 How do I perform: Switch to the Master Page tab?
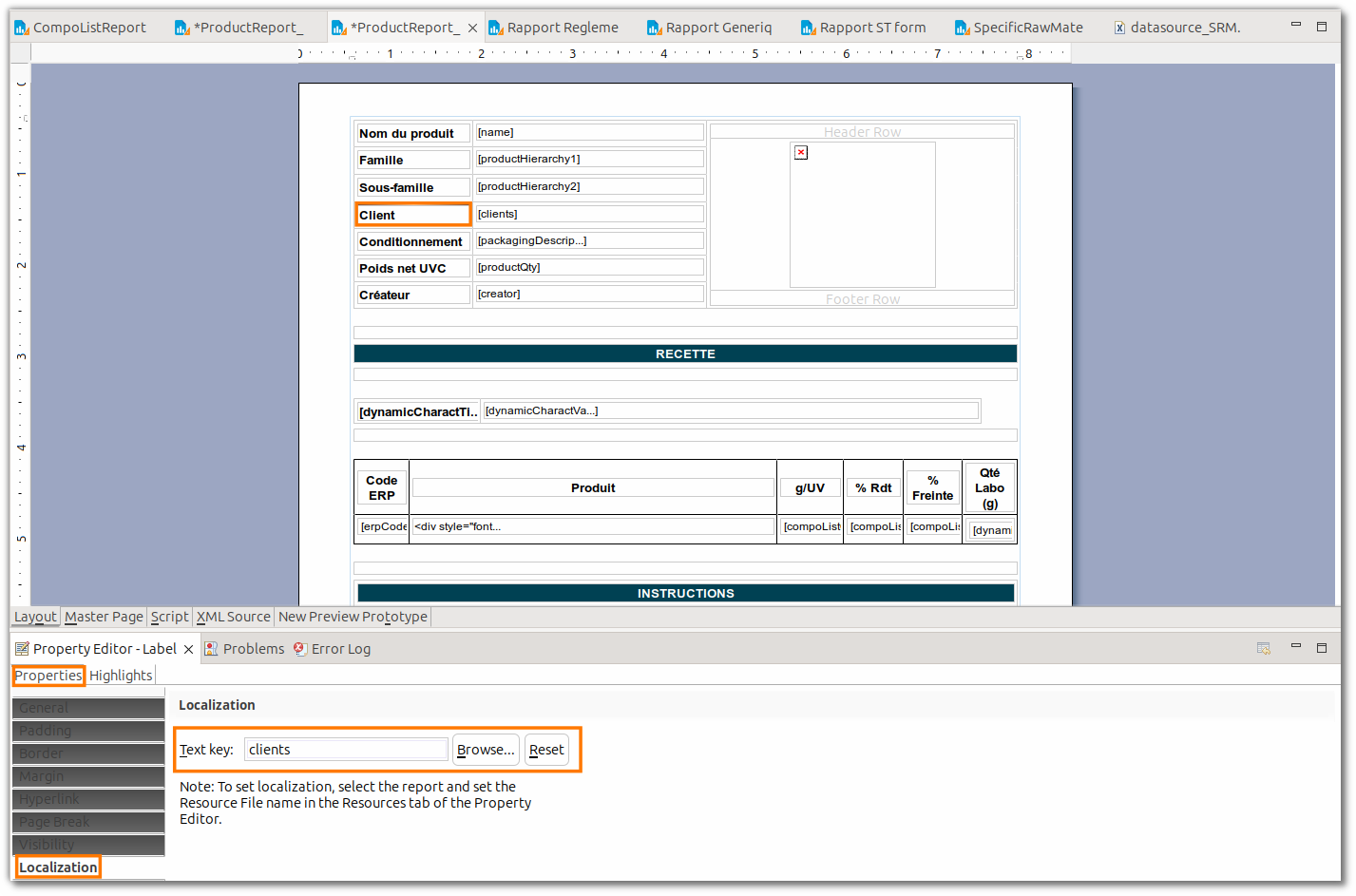coord(104,617)
